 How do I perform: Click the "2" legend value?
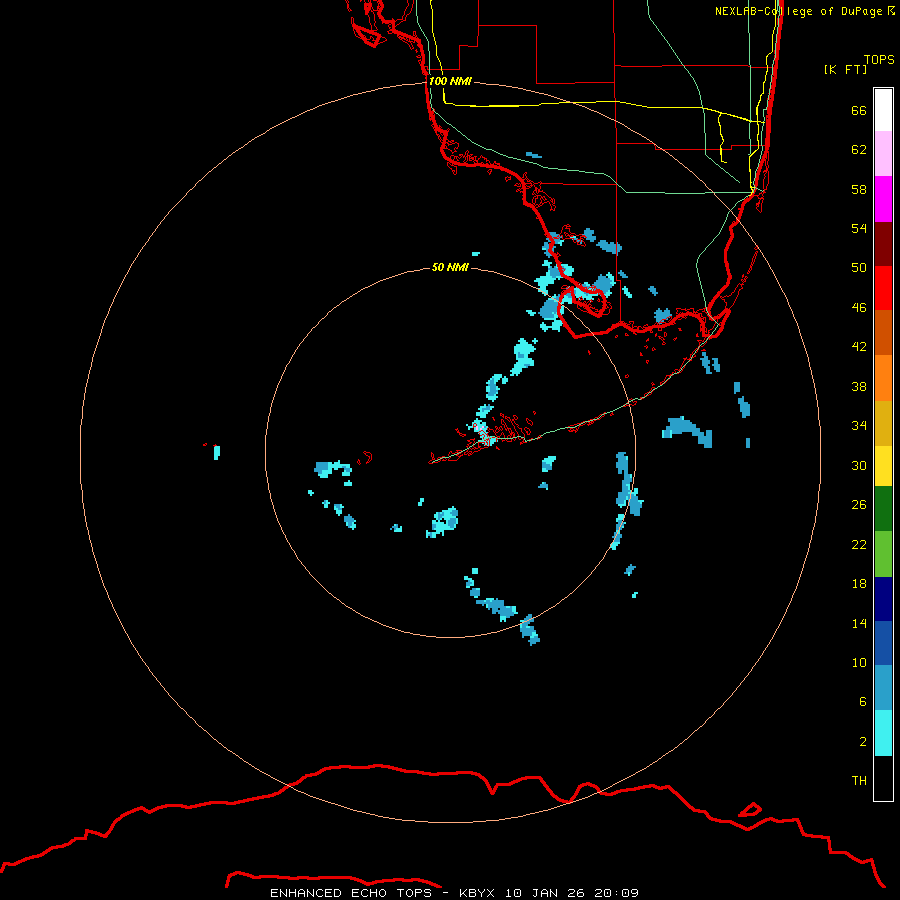pos(863,741)
